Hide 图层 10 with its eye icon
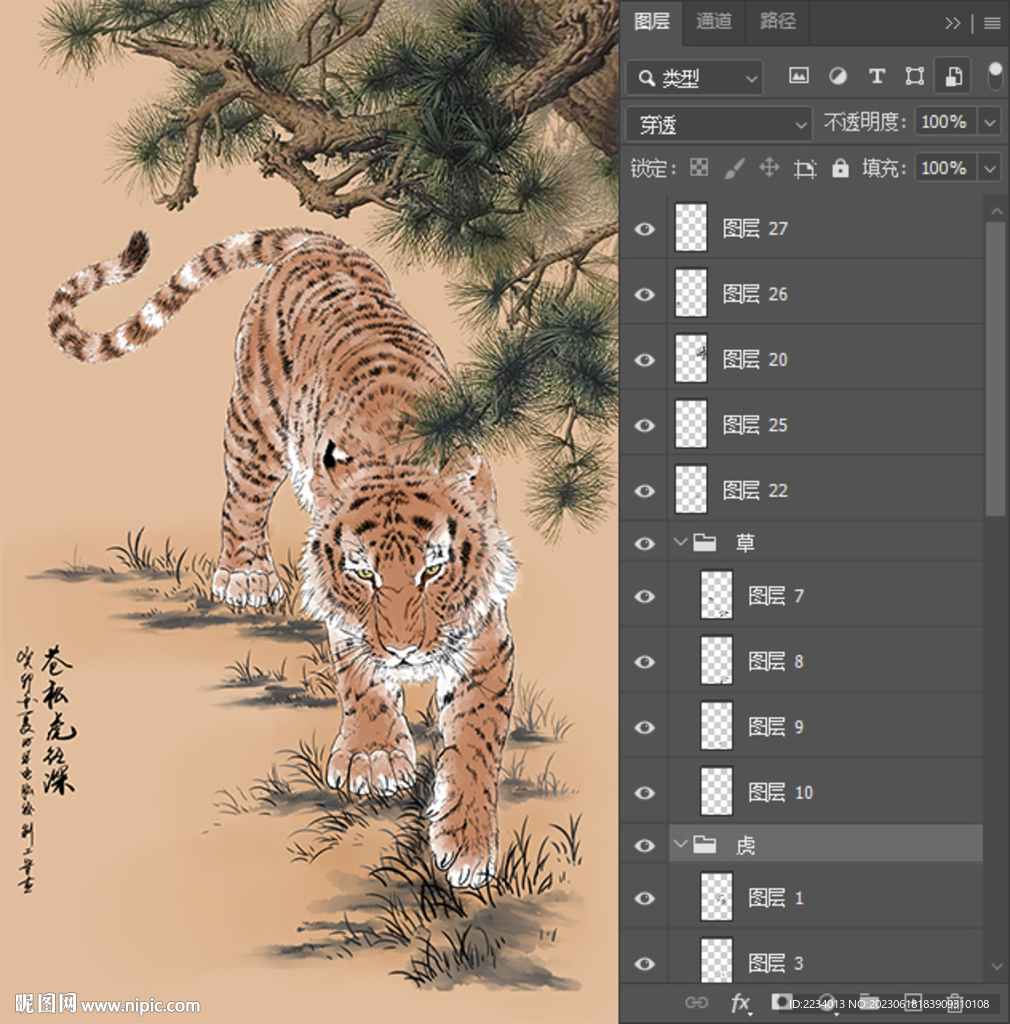The height and width of the screenshot is (1024, 1010). point(644,792)
